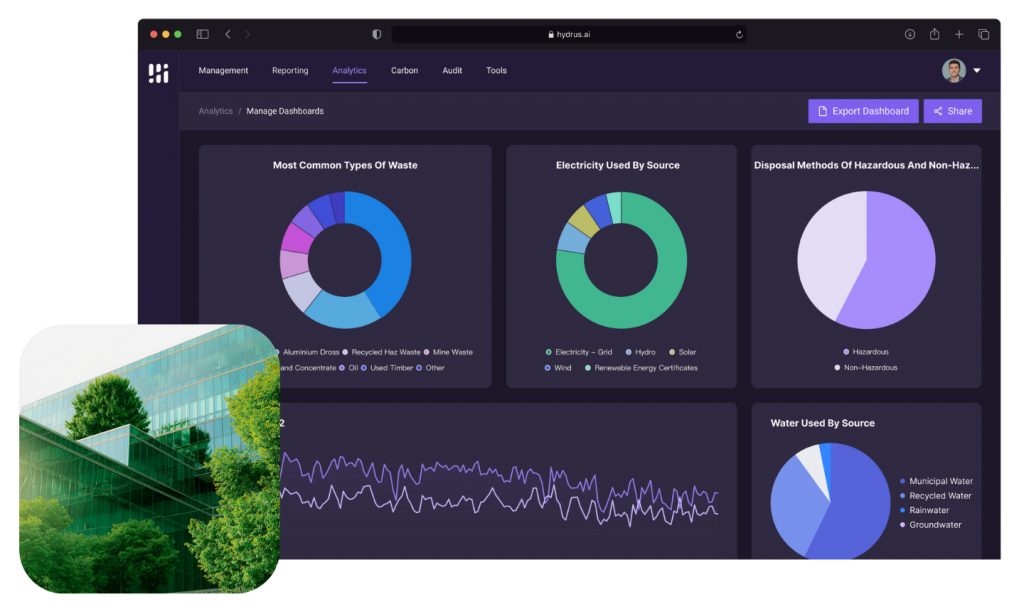The width and height of the screenshot is (1024, 604).
Task: Toggle Aluminium Dross legend item
Action: click(x=308, y=352)
